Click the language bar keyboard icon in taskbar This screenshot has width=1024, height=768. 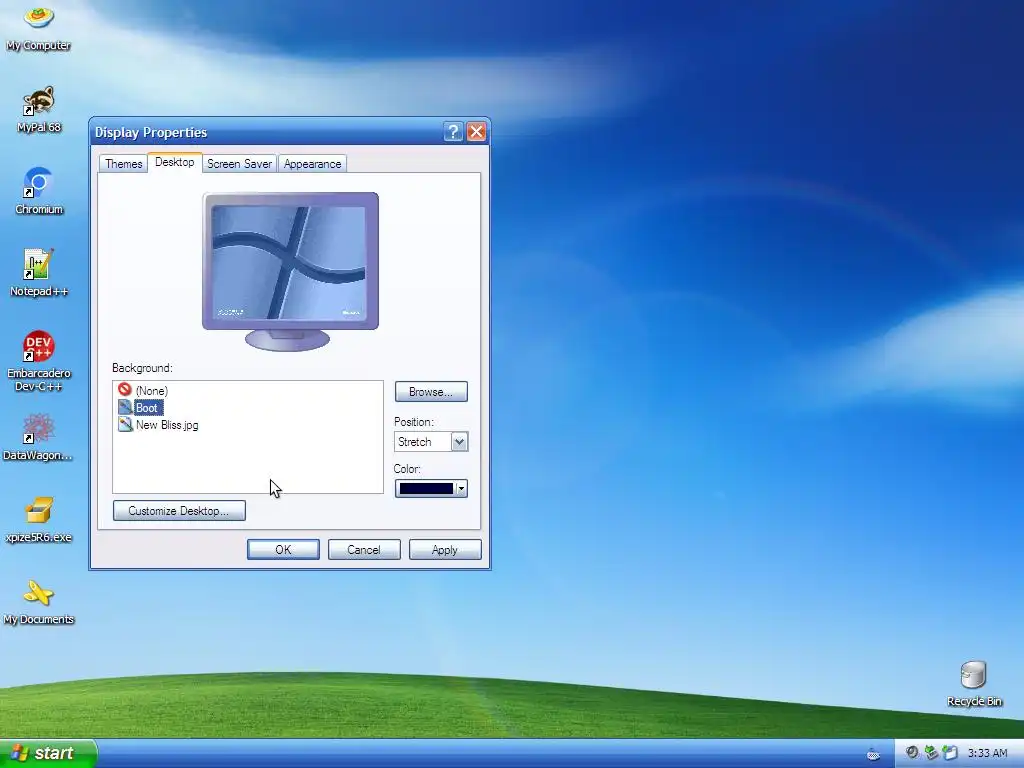873,754
